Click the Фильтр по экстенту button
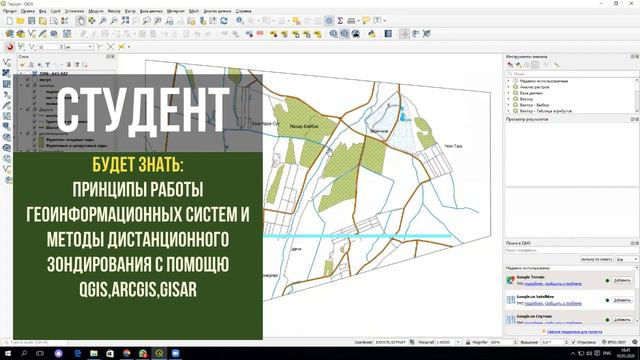 coord(596,259)
